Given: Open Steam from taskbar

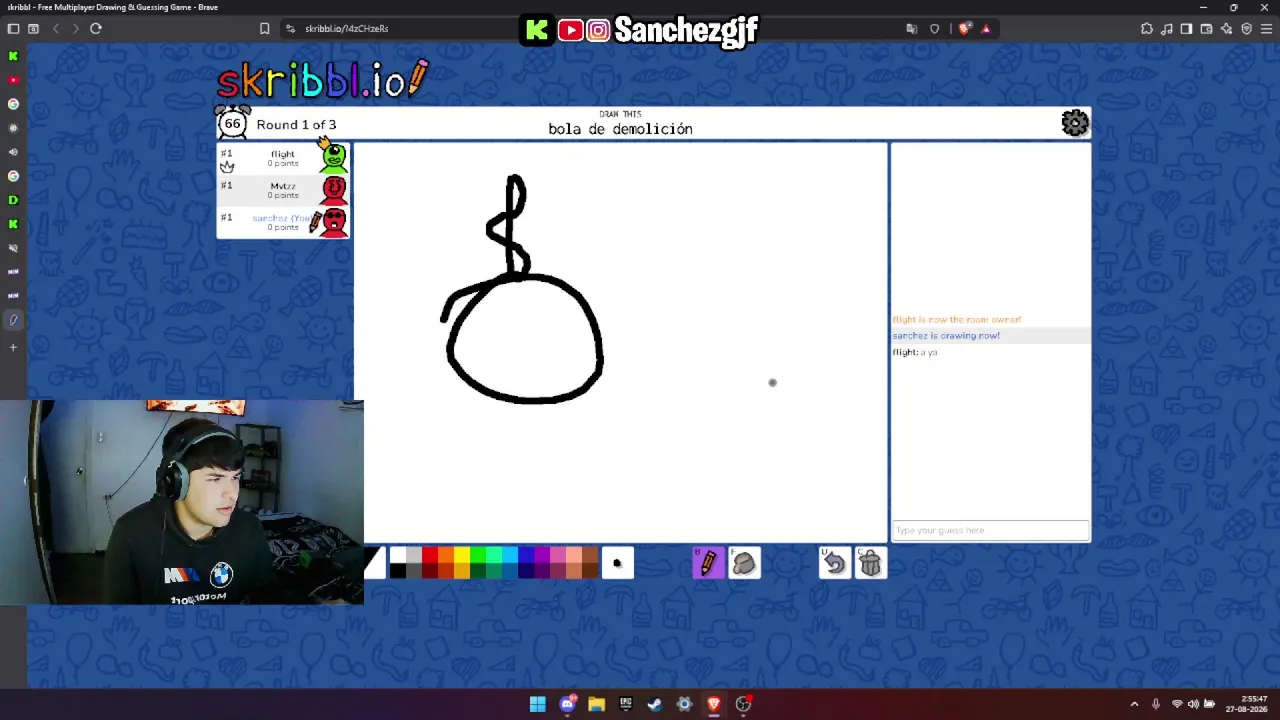Looking at the screenshot, I should pos(655,704).
